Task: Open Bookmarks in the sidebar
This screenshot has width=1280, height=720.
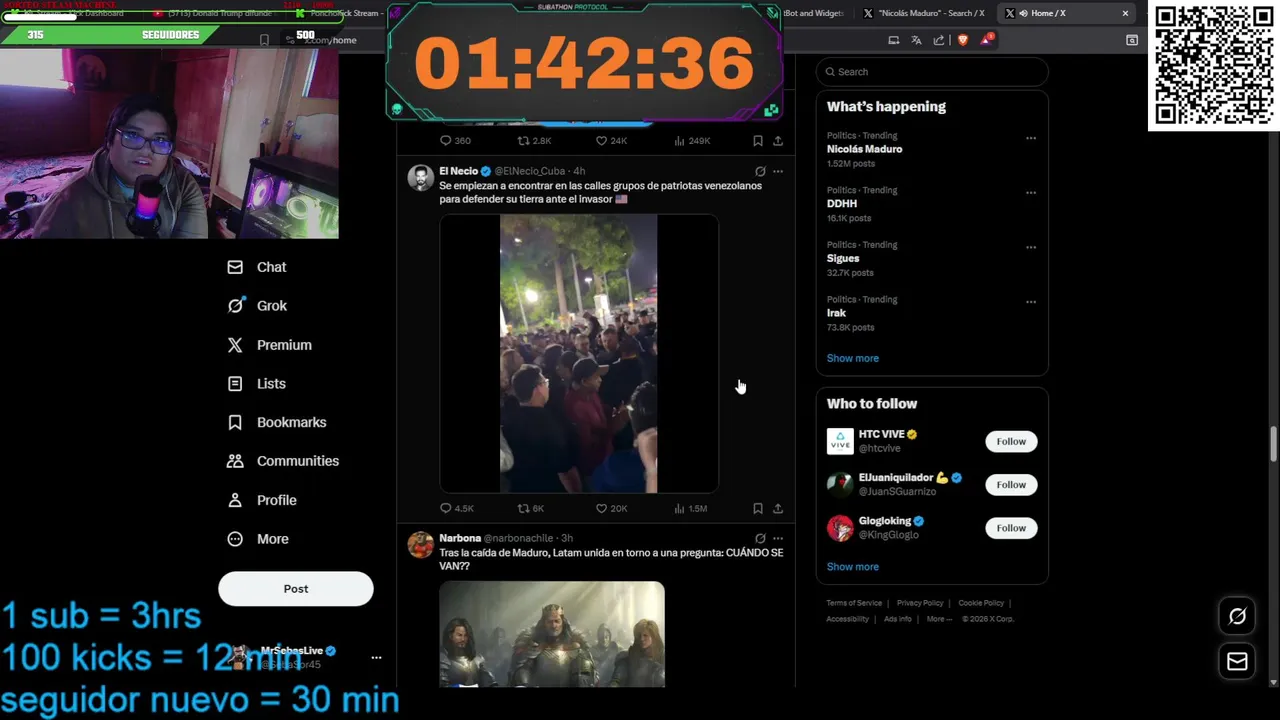Action: 277,423
